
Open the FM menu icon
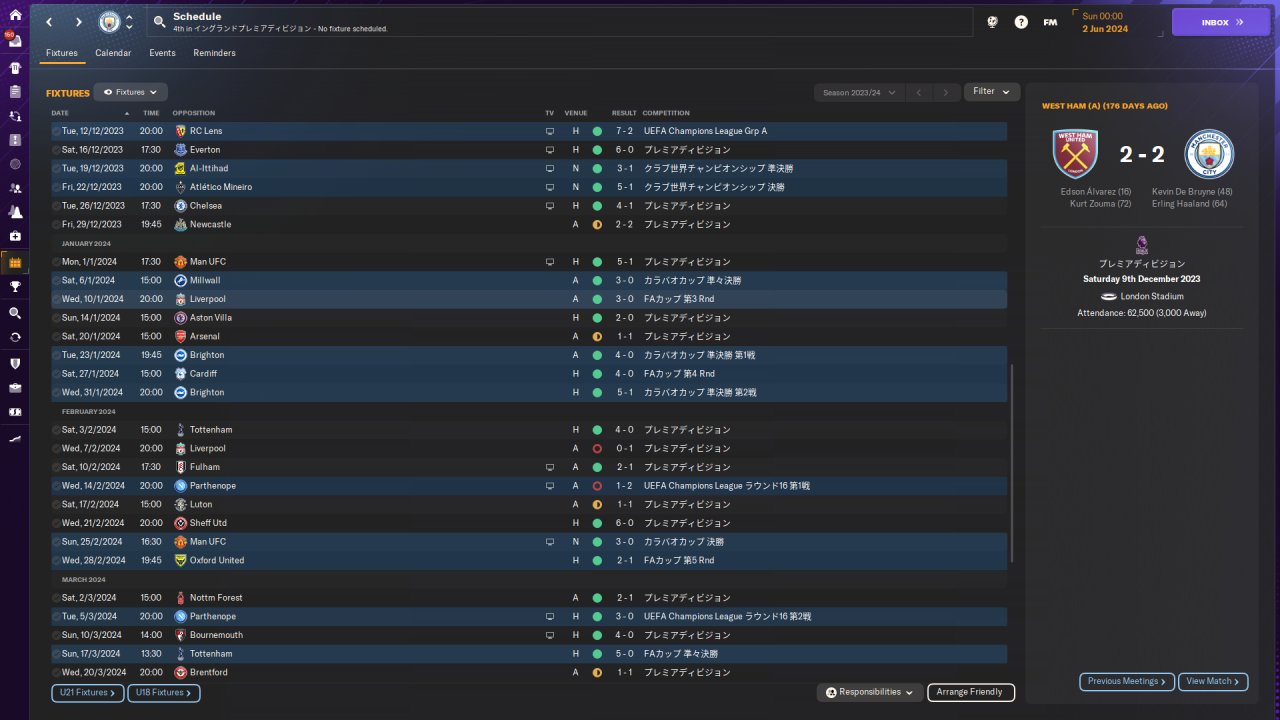point(1050,22)
